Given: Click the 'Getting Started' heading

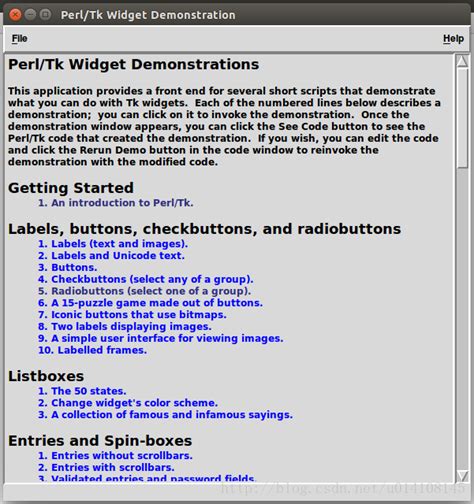Looking at the screenshot, I should pos(71,188).
